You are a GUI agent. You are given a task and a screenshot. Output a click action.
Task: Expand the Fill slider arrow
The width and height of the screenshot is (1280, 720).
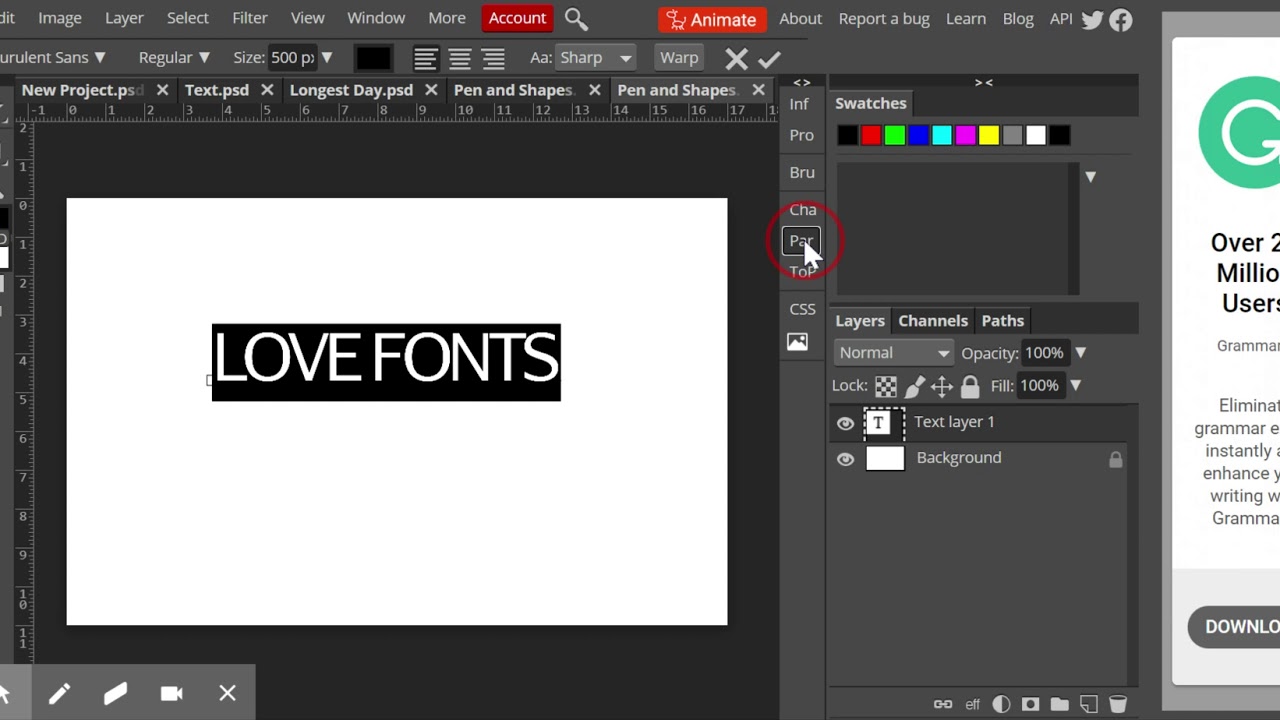coord(1075,385)
